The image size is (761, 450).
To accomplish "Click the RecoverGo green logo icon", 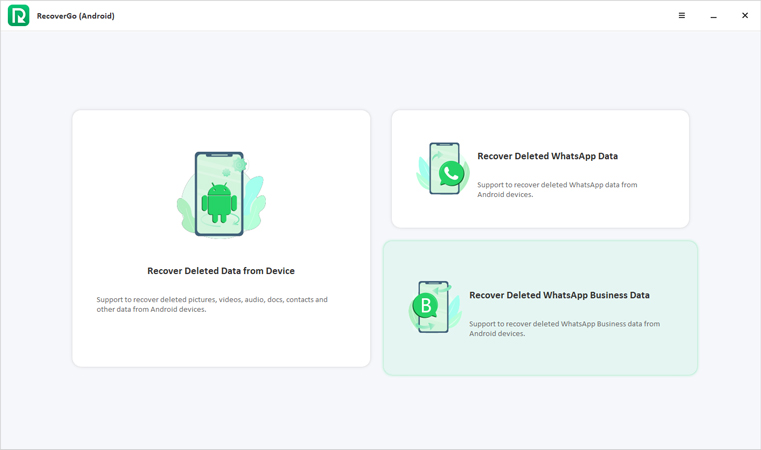I will 18,16.
